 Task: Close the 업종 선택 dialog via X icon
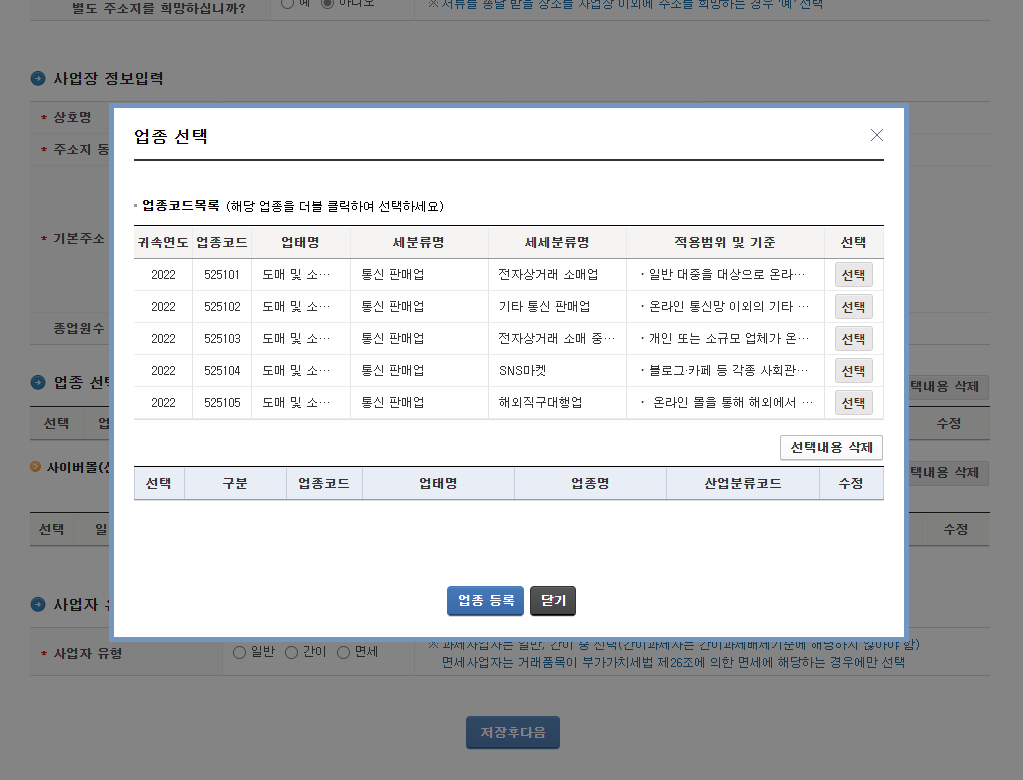pyautogui.click(x=877, y=134)
